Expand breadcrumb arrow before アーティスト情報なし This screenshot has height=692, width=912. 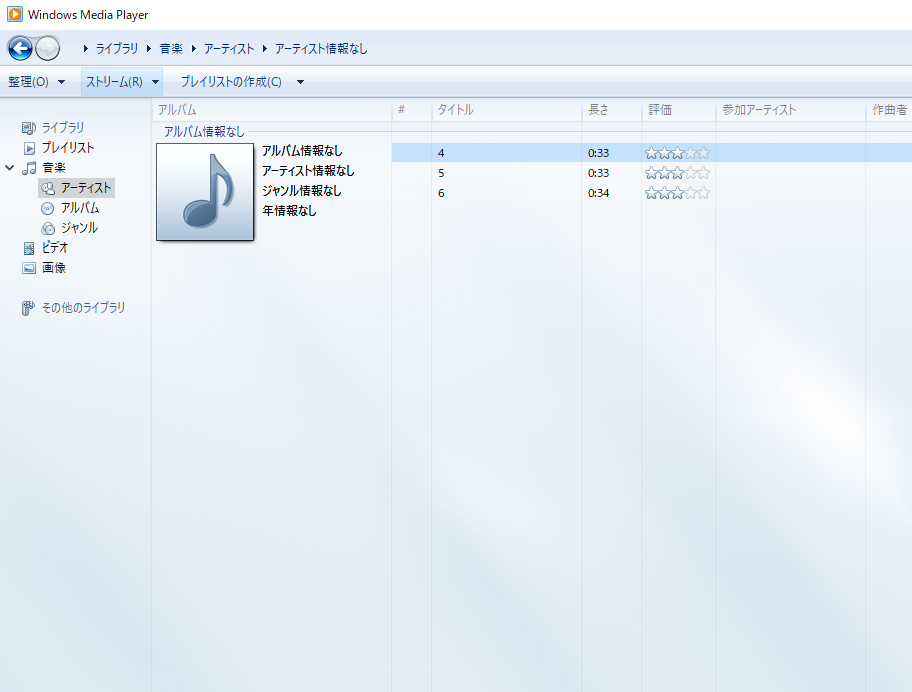(265, 49)
